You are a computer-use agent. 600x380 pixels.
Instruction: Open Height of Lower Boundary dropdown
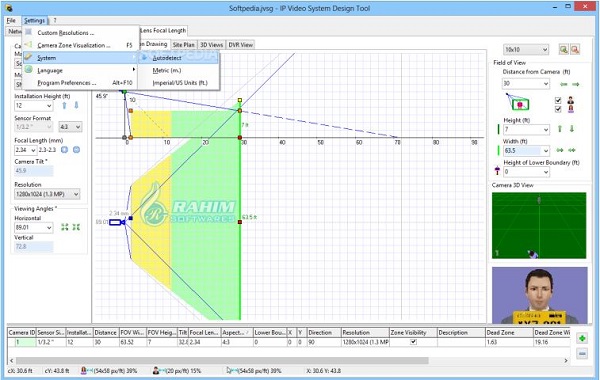[527, 172]
